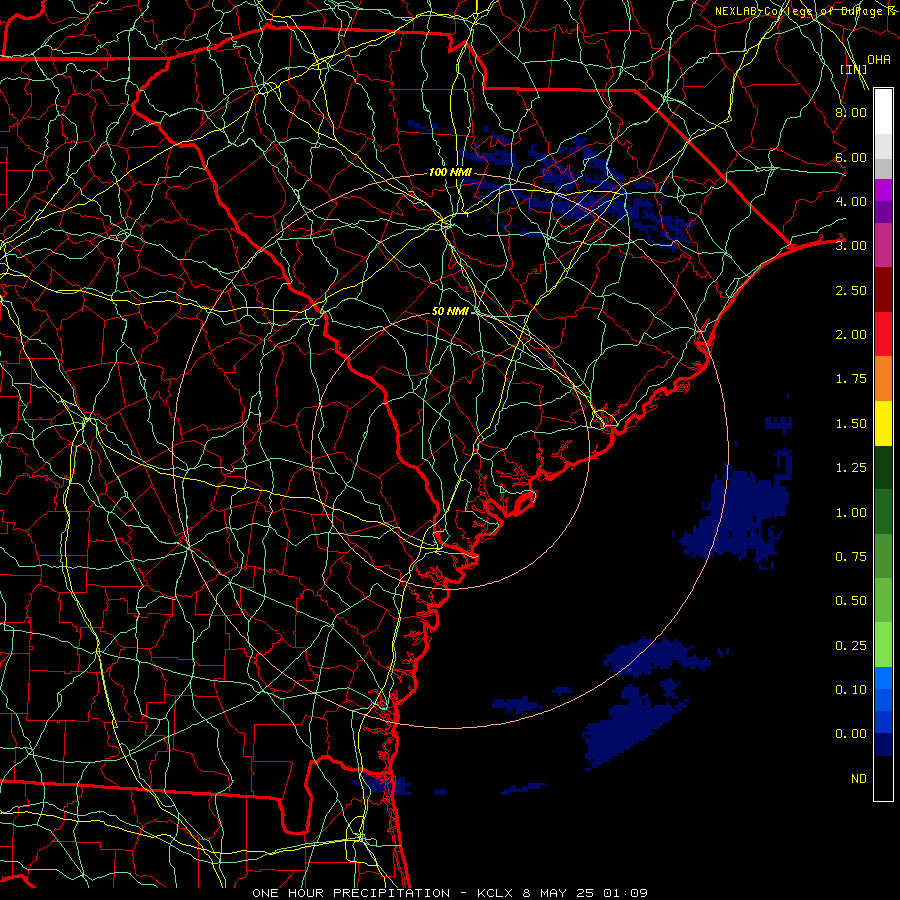Click the ND legend label
The height and width of the screenshot is (900, 900).
pos(859,779)
